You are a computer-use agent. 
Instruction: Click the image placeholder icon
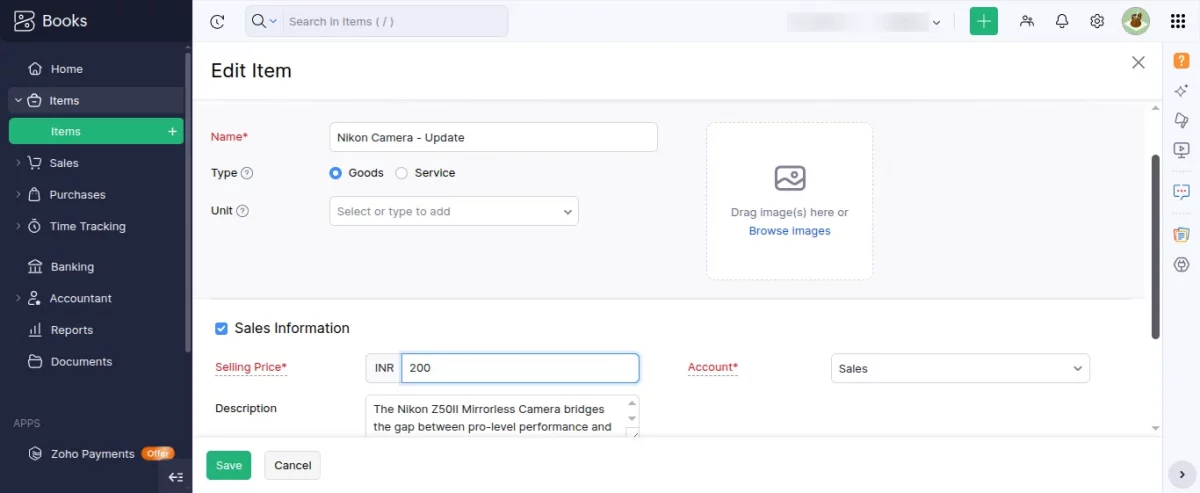coord(790,178)
